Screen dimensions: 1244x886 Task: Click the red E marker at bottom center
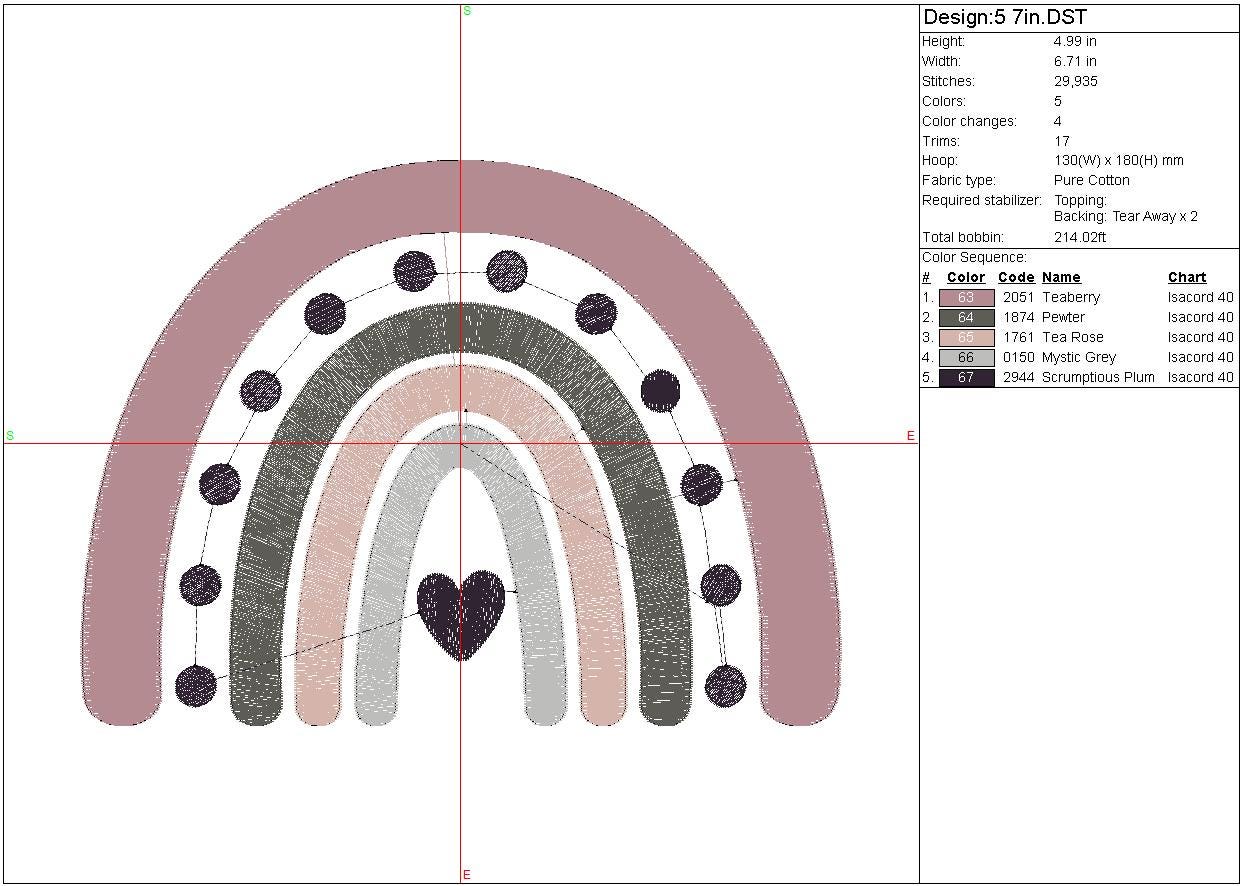tap(467, 876)
